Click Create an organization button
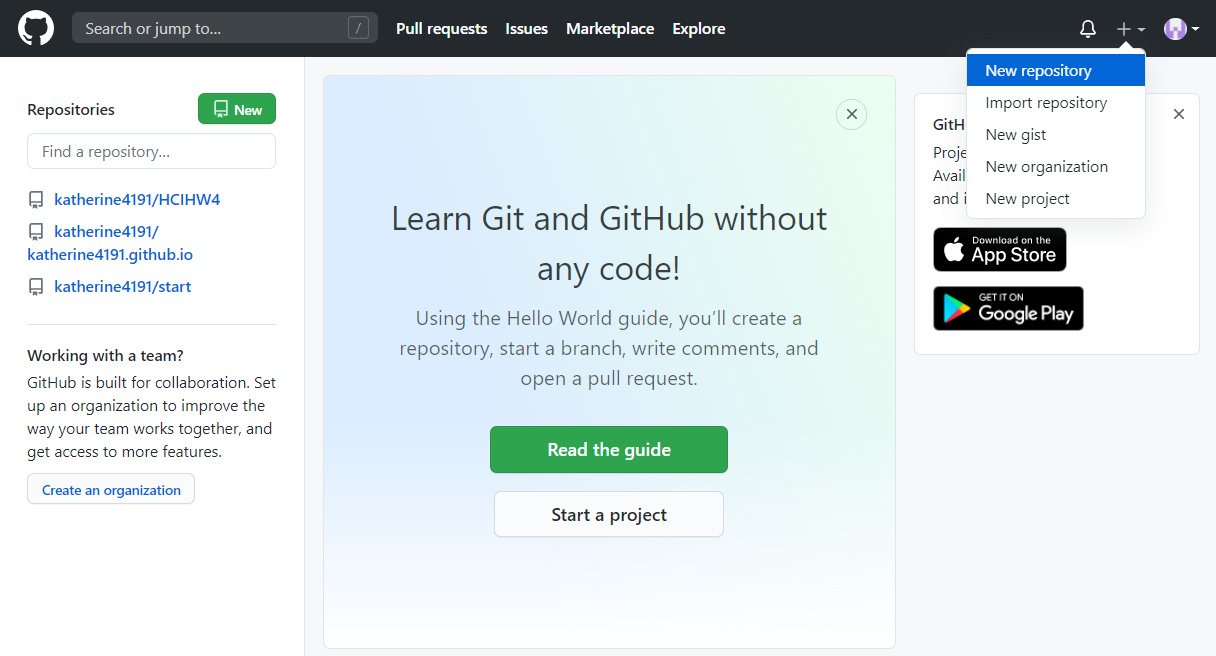The image size is (1216, 656). point(111,489)
